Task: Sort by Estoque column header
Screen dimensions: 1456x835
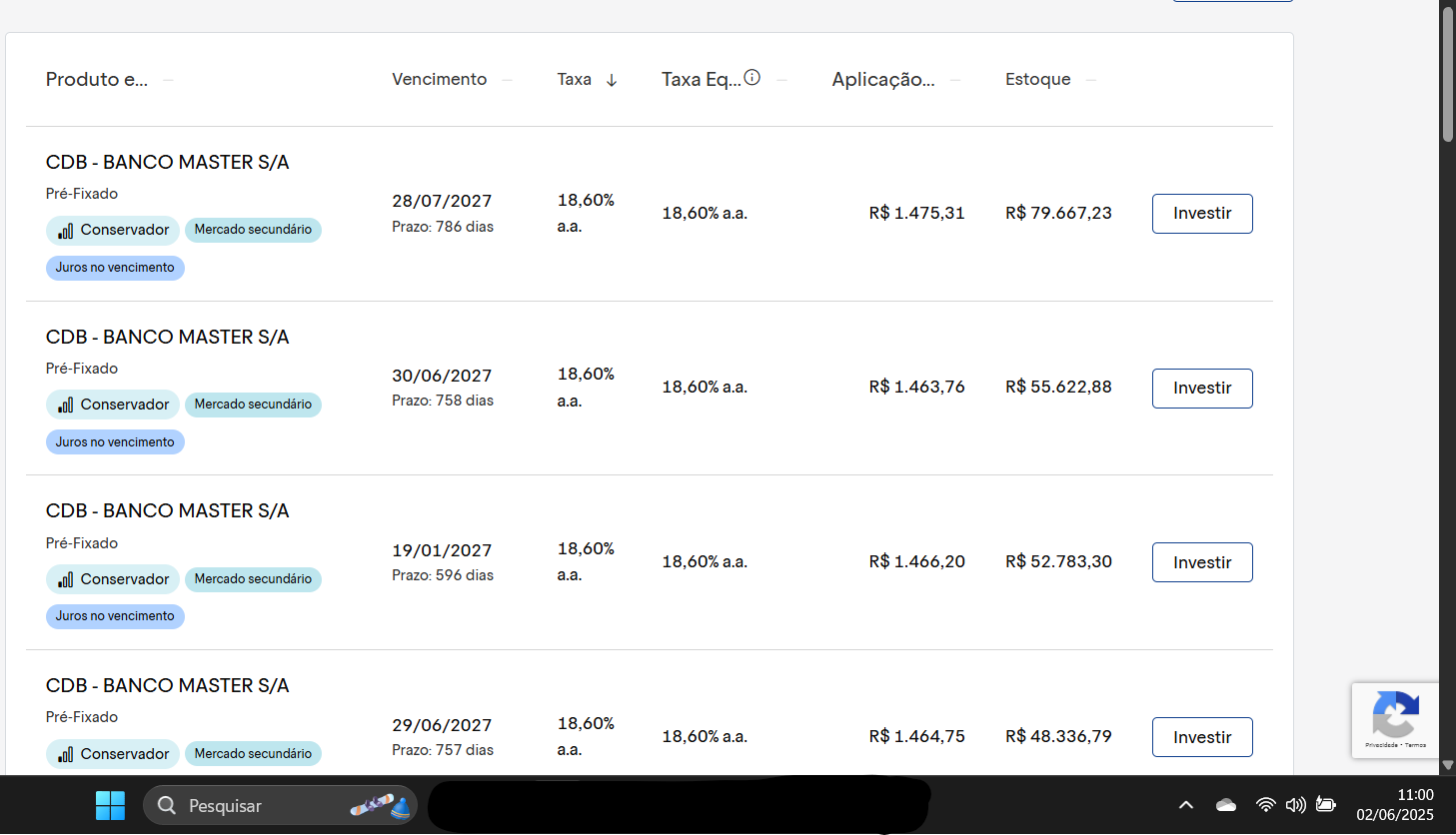Action: (x=1038, y=79)
